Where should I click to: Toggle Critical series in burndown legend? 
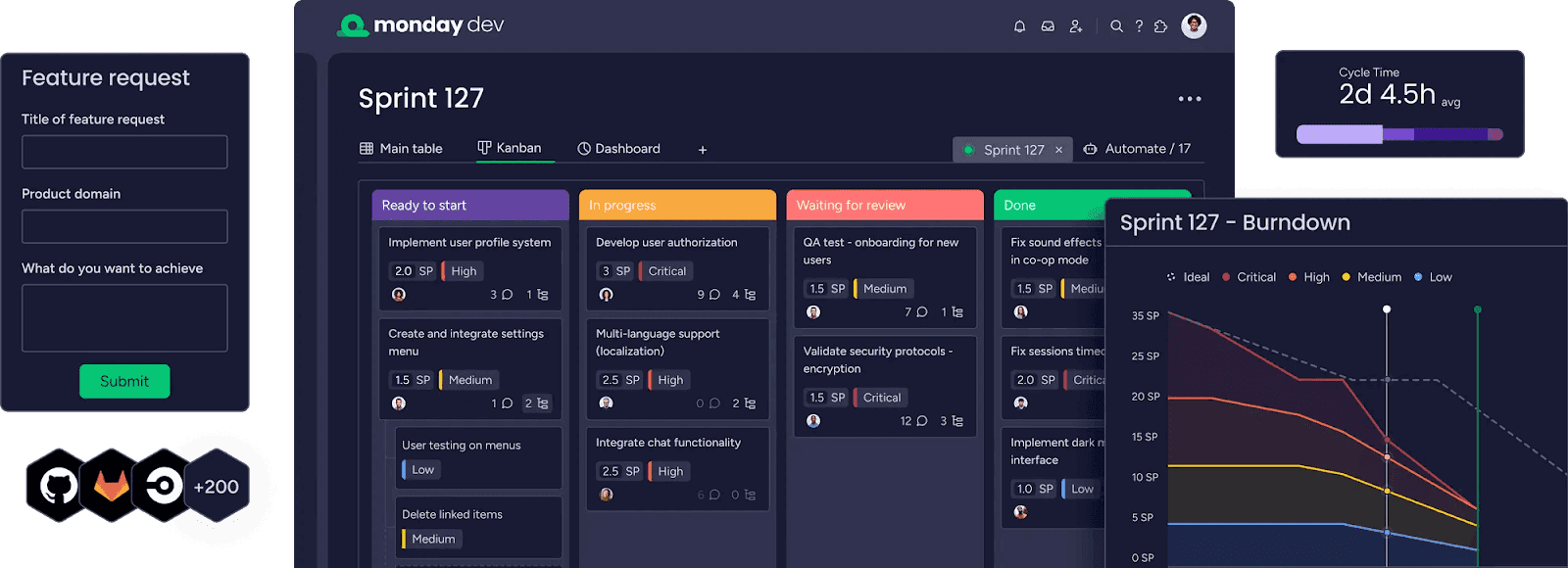click(x=1249, y=277)
